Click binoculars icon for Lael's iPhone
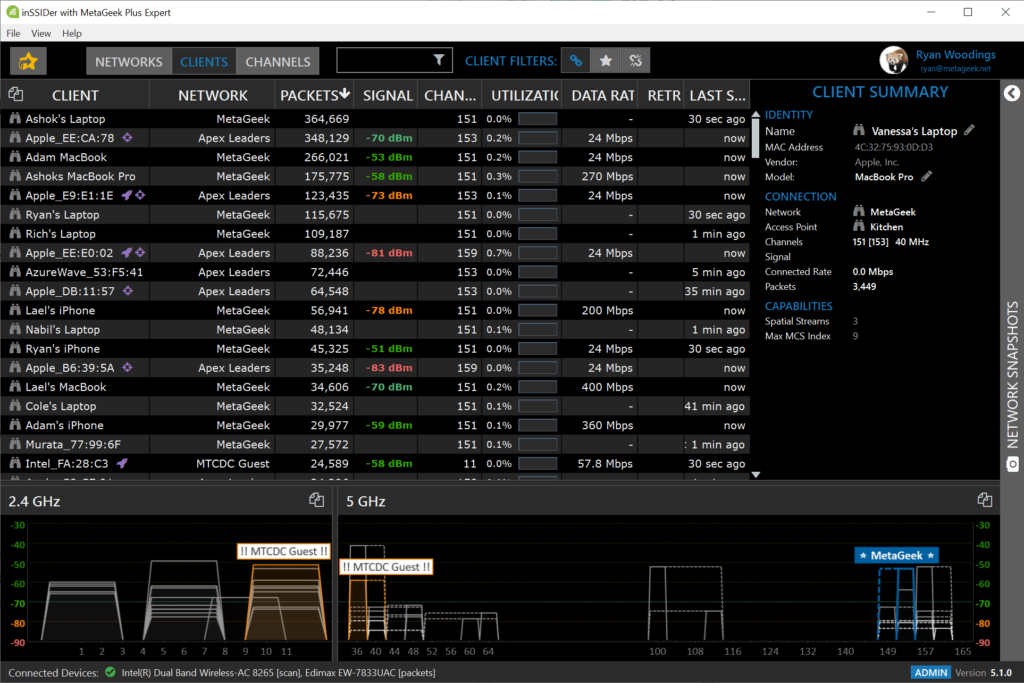This screenshot has height=683, width=1024. (x=15, y=310)
